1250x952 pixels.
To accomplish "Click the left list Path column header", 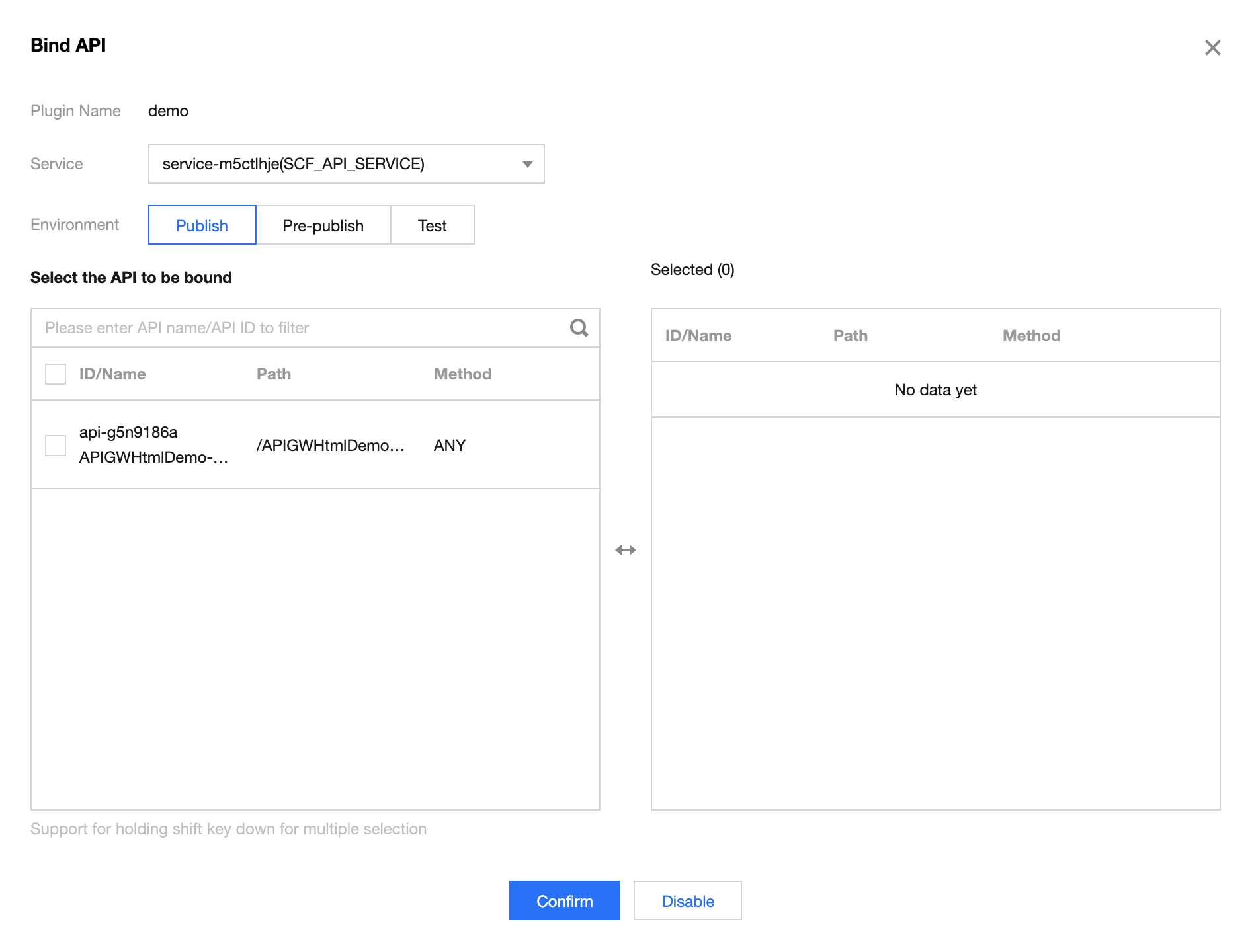I will (274, 374).
